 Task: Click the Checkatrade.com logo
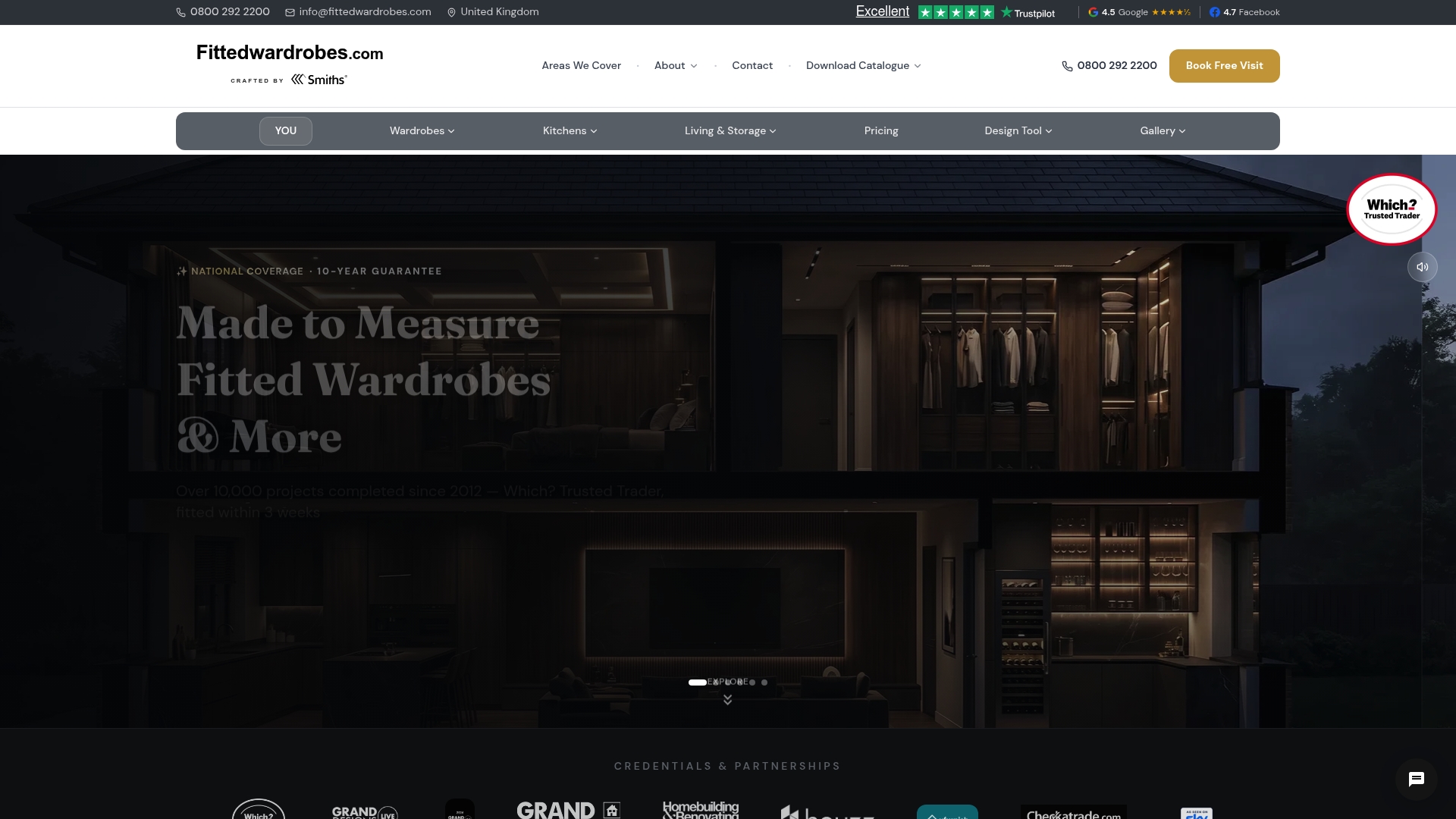pos(1073,812)
